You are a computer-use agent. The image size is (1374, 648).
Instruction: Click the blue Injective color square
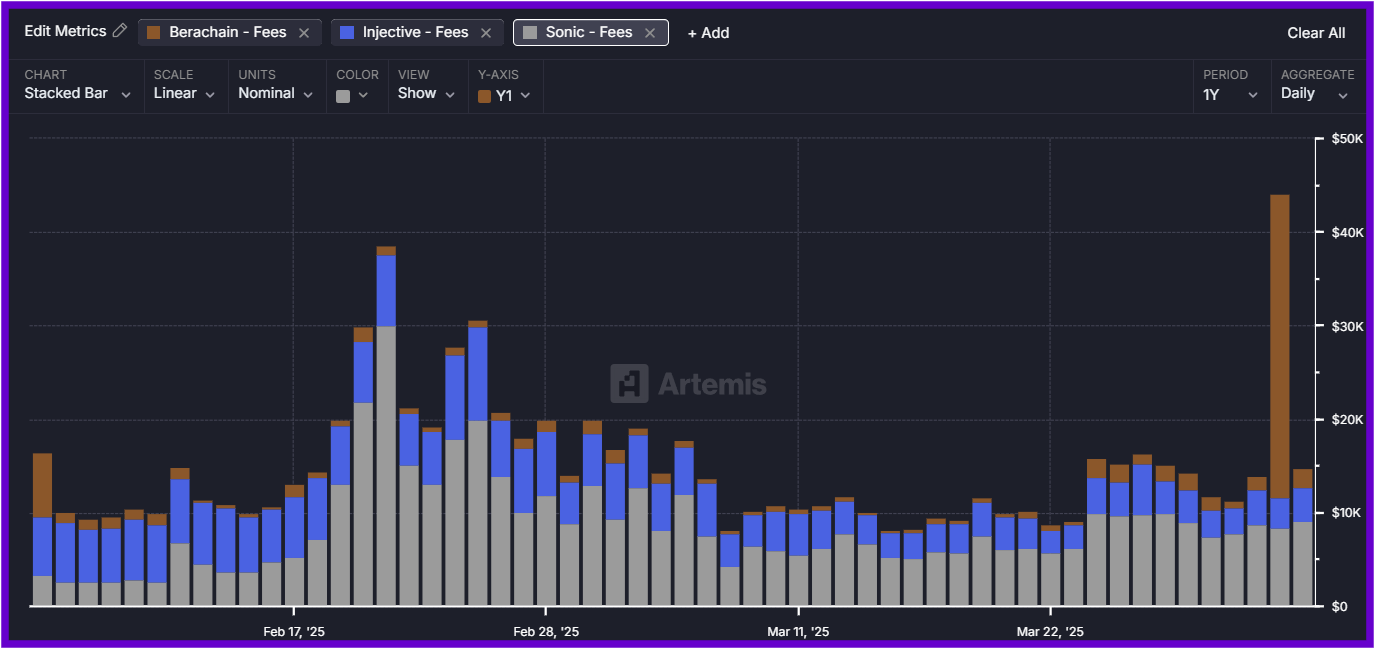pyautogui.click(x=347, y=33)
